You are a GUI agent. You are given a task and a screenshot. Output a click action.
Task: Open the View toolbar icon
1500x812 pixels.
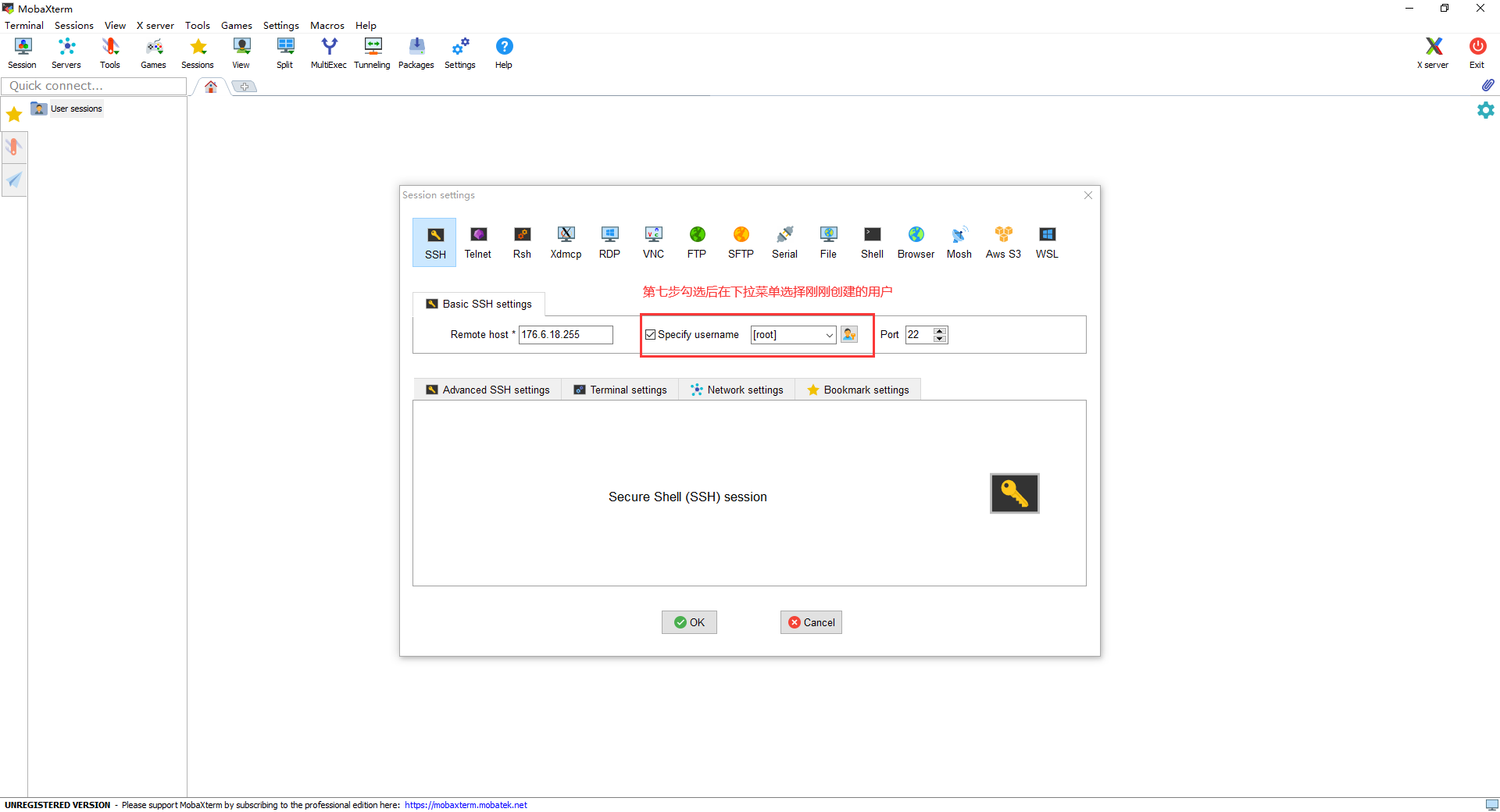click(x=241, y=53)
